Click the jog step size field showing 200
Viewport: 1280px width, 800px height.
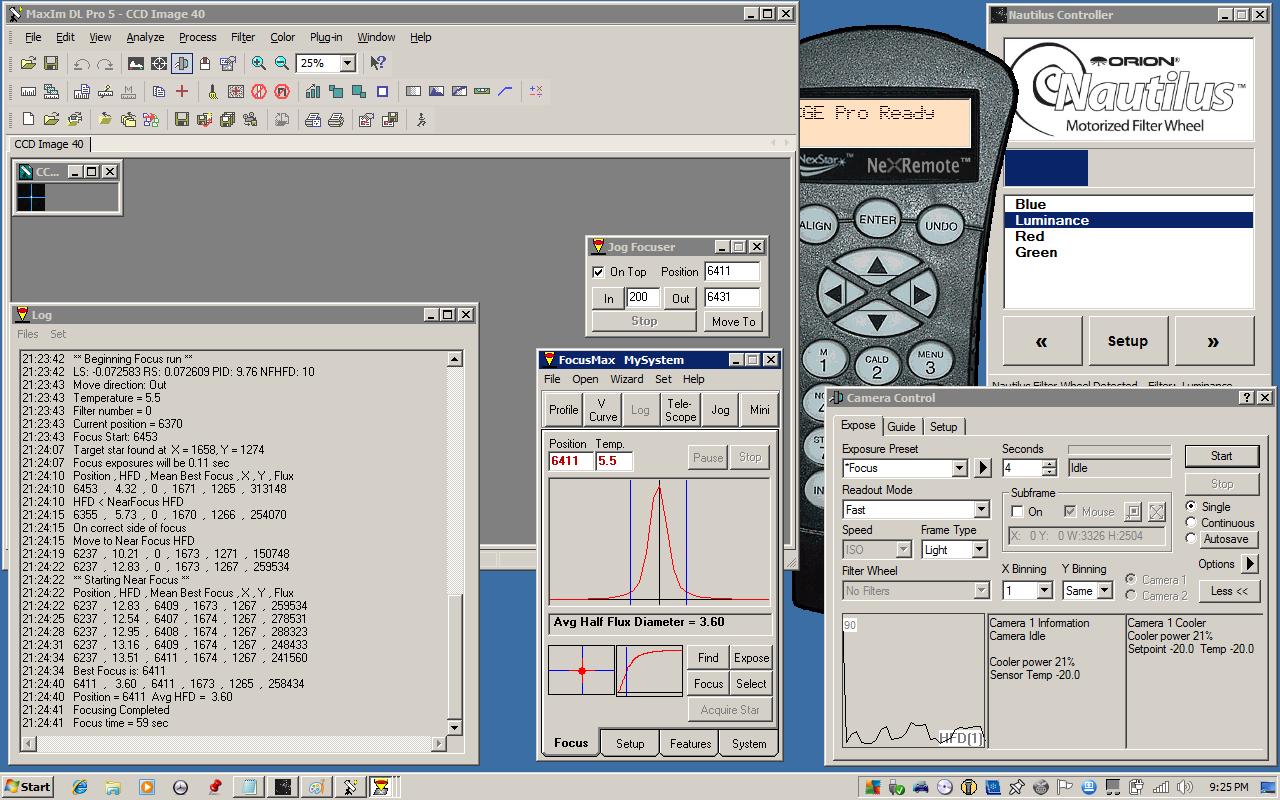[x=643, y=298]
